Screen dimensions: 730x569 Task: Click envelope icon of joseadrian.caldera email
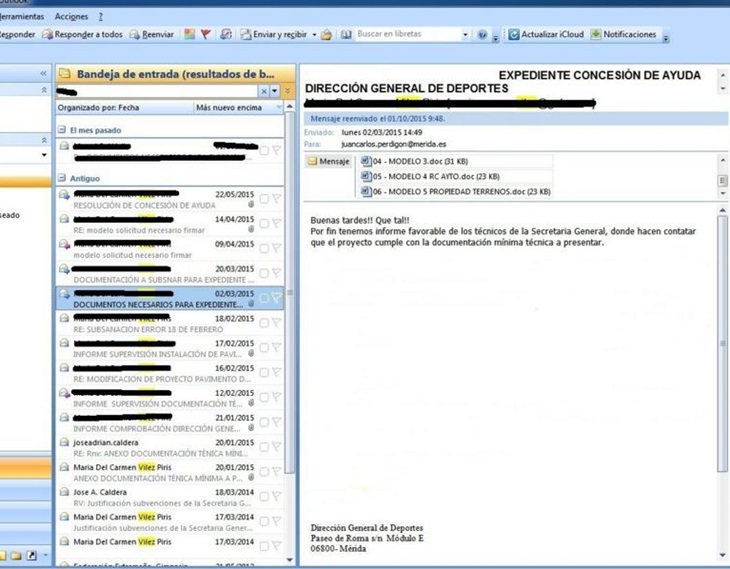[64, 442]
